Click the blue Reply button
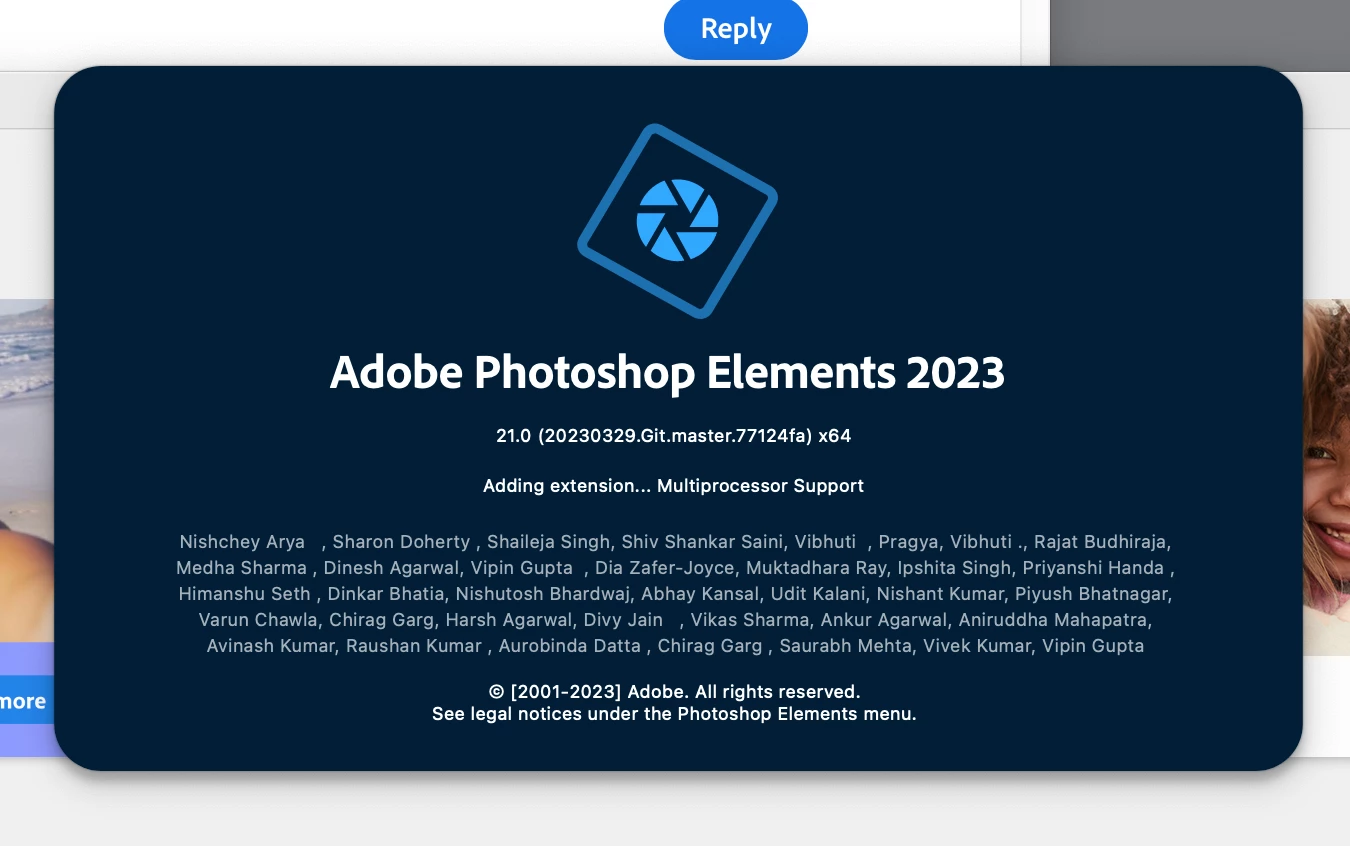 point(736,28)
